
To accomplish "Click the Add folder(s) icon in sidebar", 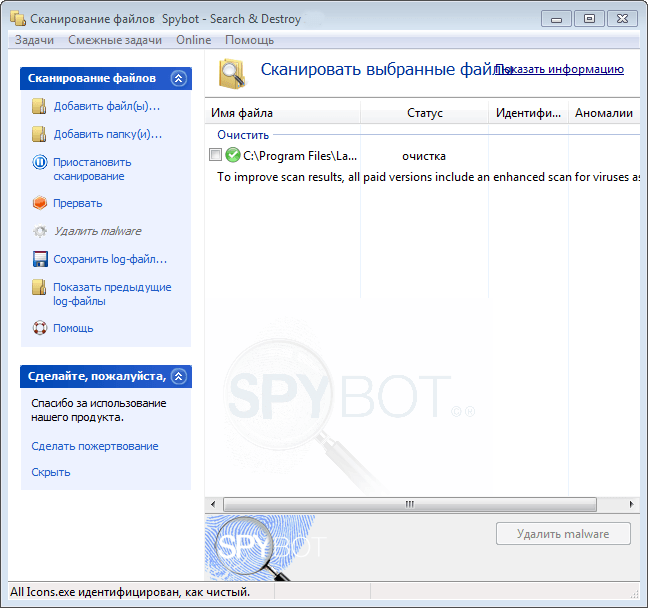I will pos(39,134).
